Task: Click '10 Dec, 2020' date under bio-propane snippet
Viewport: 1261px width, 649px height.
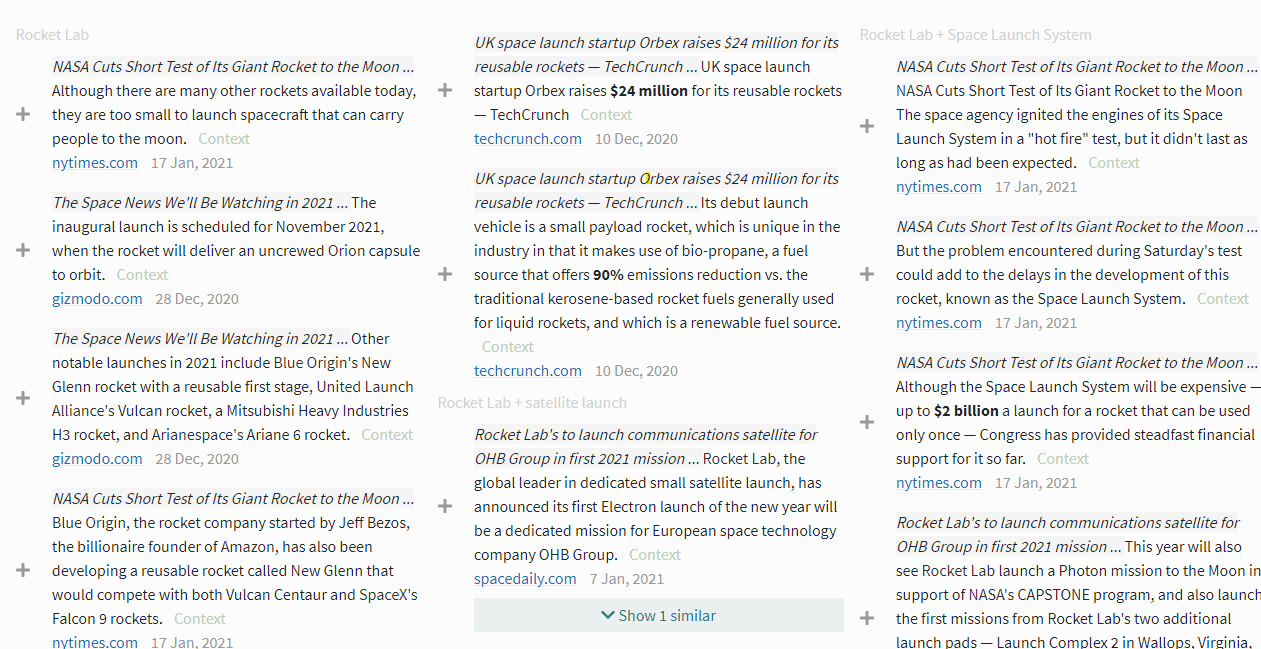Action: 636,371
